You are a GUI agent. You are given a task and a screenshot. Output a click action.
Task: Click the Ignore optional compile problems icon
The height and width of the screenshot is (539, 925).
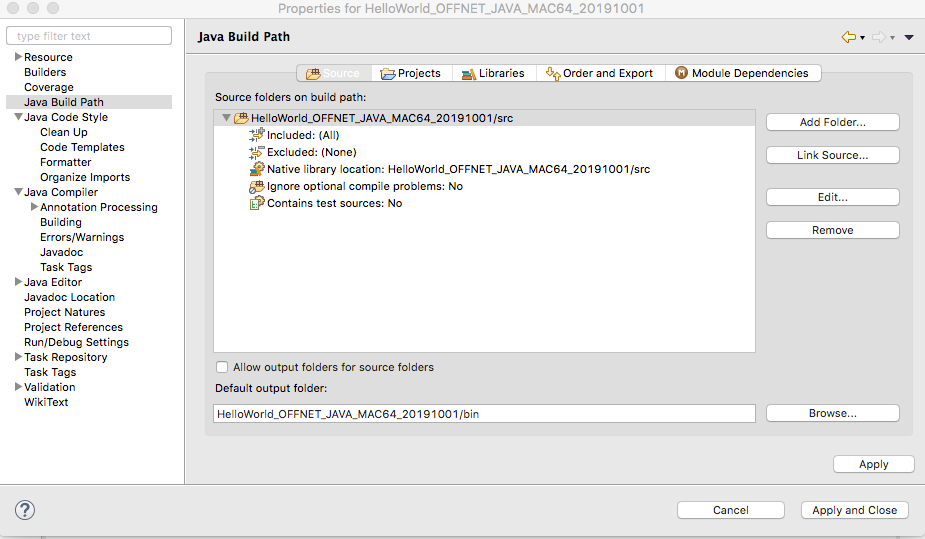[257, 186]
